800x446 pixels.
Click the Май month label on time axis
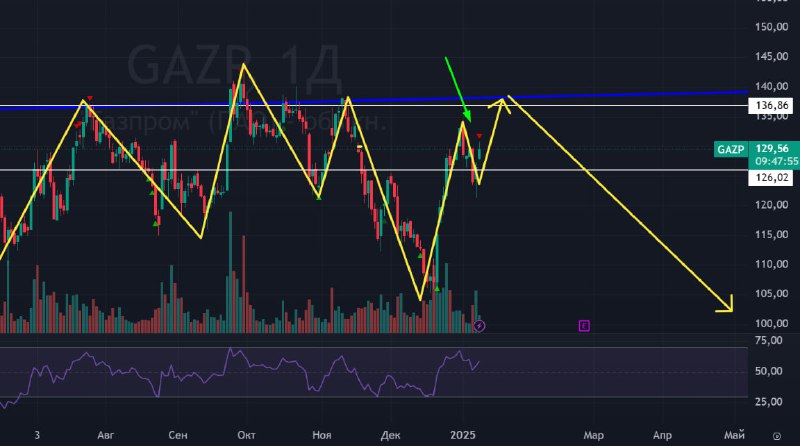[734, 435]
